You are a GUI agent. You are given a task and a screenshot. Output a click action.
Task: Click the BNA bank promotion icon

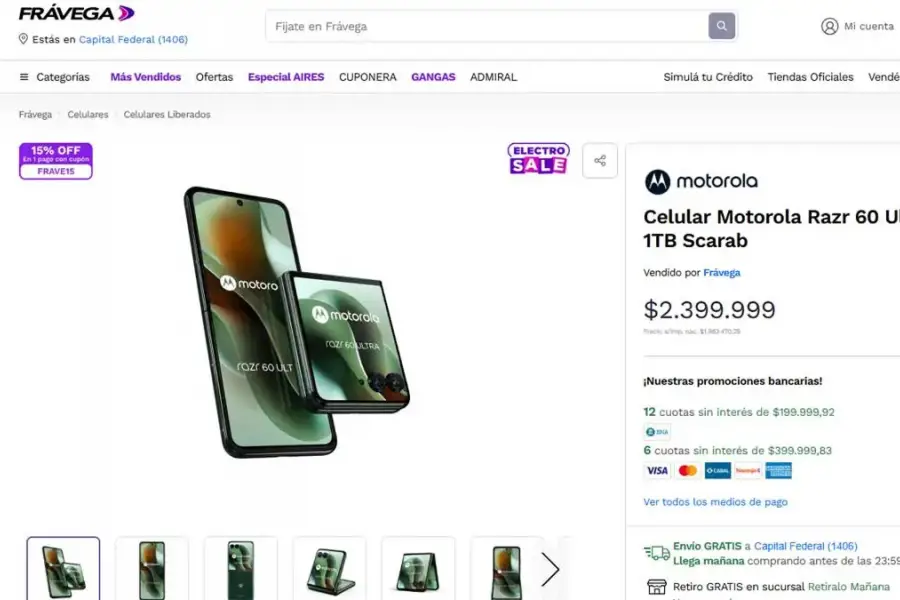(x=657, y=431)
